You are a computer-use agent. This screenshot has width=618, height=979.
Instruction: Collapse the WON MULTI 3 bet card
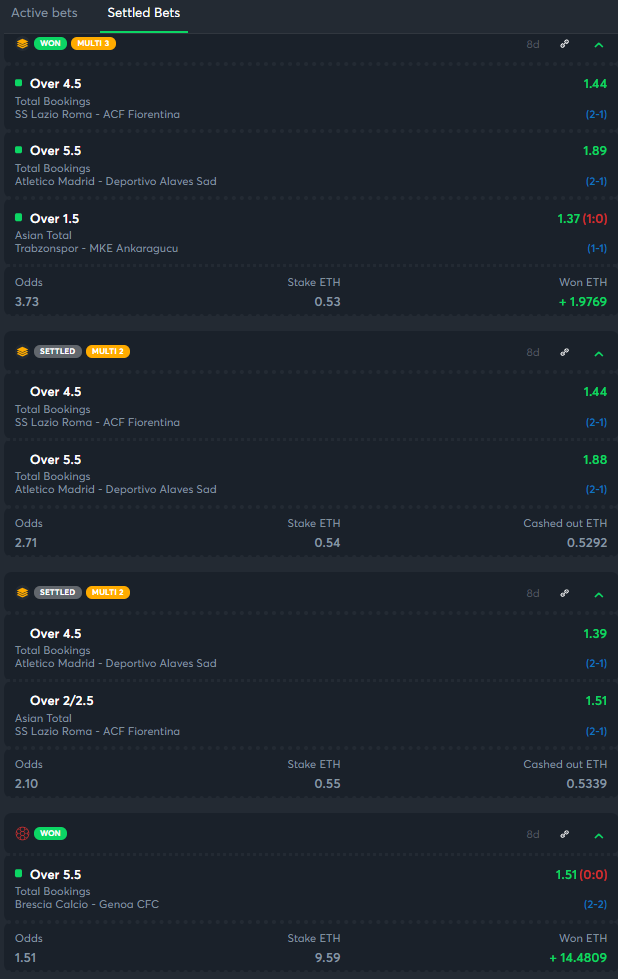(x=598, y=45)
